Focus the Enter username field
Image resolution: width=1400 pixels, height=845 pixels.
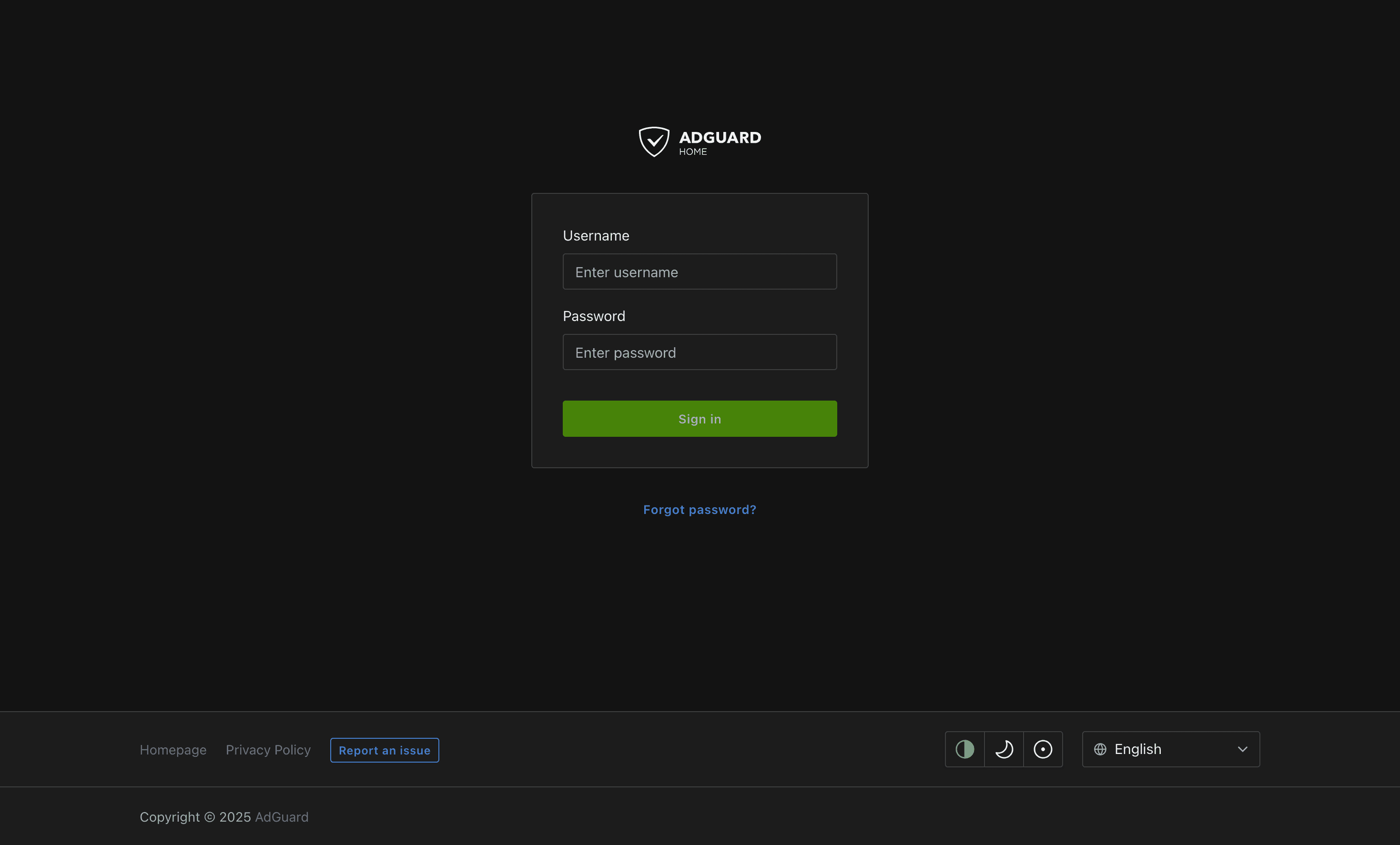700,272
